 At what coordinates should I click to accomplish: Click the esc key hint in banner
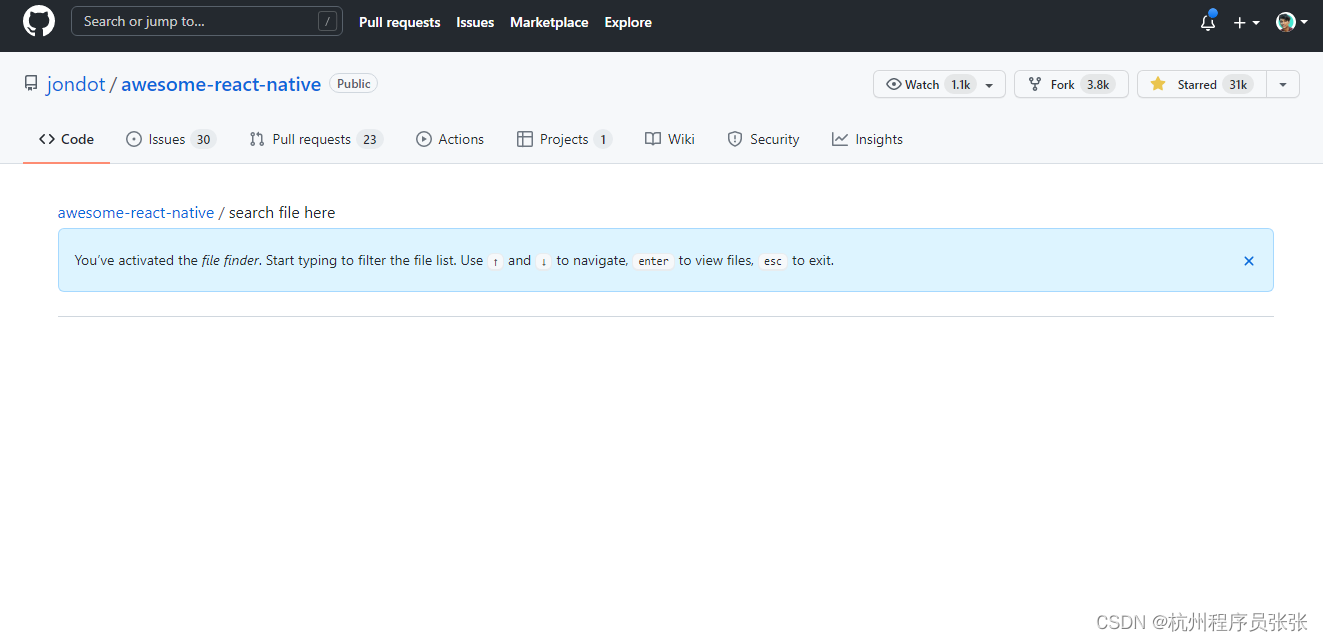pos(773,261)
